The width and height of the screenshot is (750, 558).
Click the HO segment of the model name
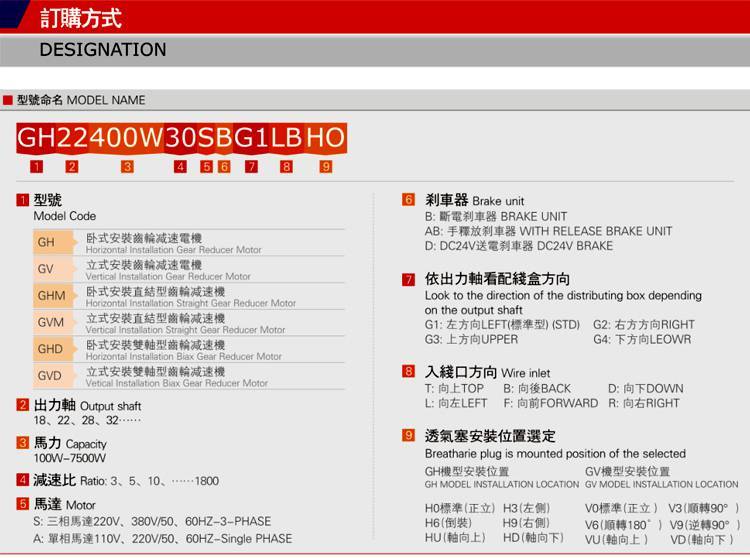(325, 137)
